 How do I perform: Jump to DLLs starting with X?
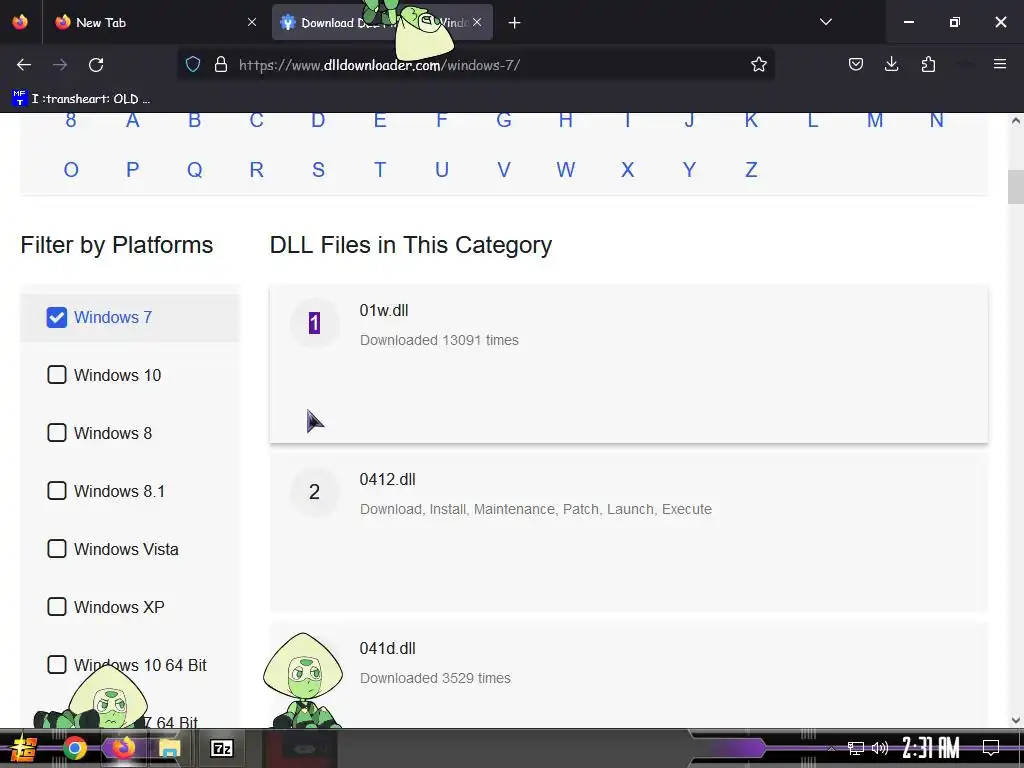(628, 170)
